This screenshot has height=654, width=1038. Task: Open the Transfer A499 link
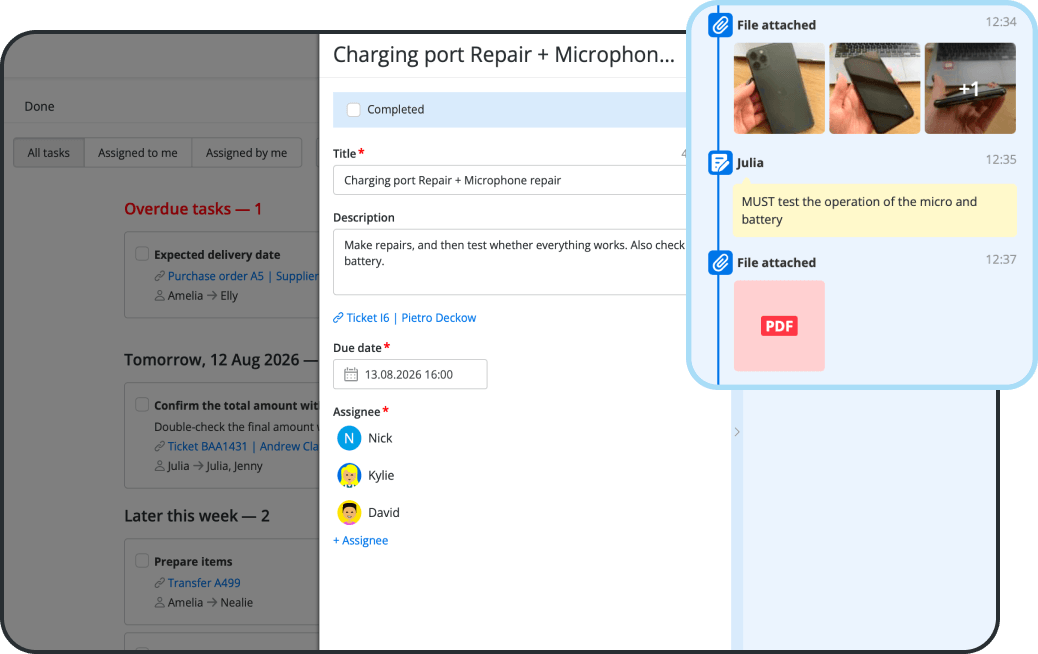coord(204,583)
